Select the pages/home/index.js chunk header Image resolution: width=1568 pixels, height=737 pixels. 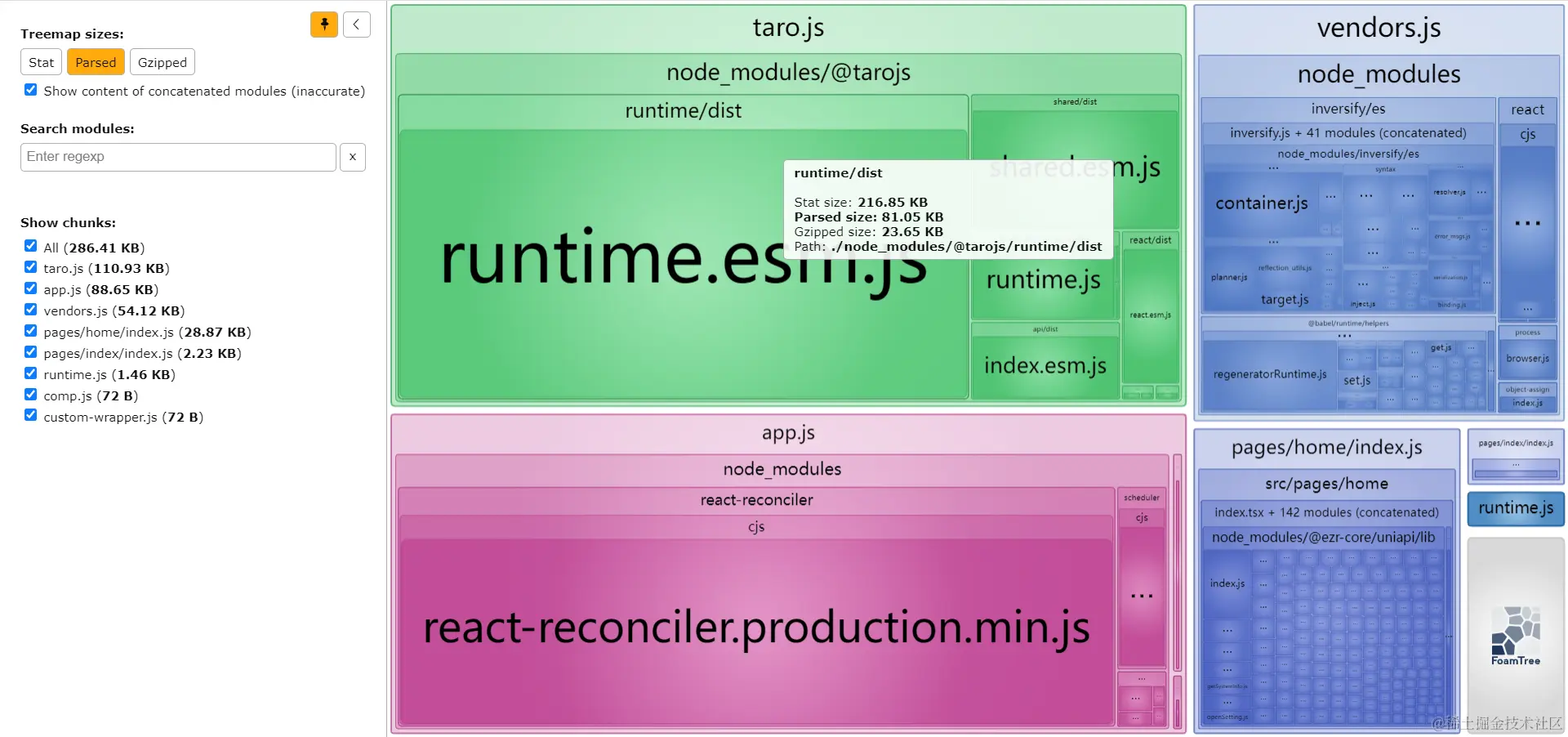tap(1327, 448)
